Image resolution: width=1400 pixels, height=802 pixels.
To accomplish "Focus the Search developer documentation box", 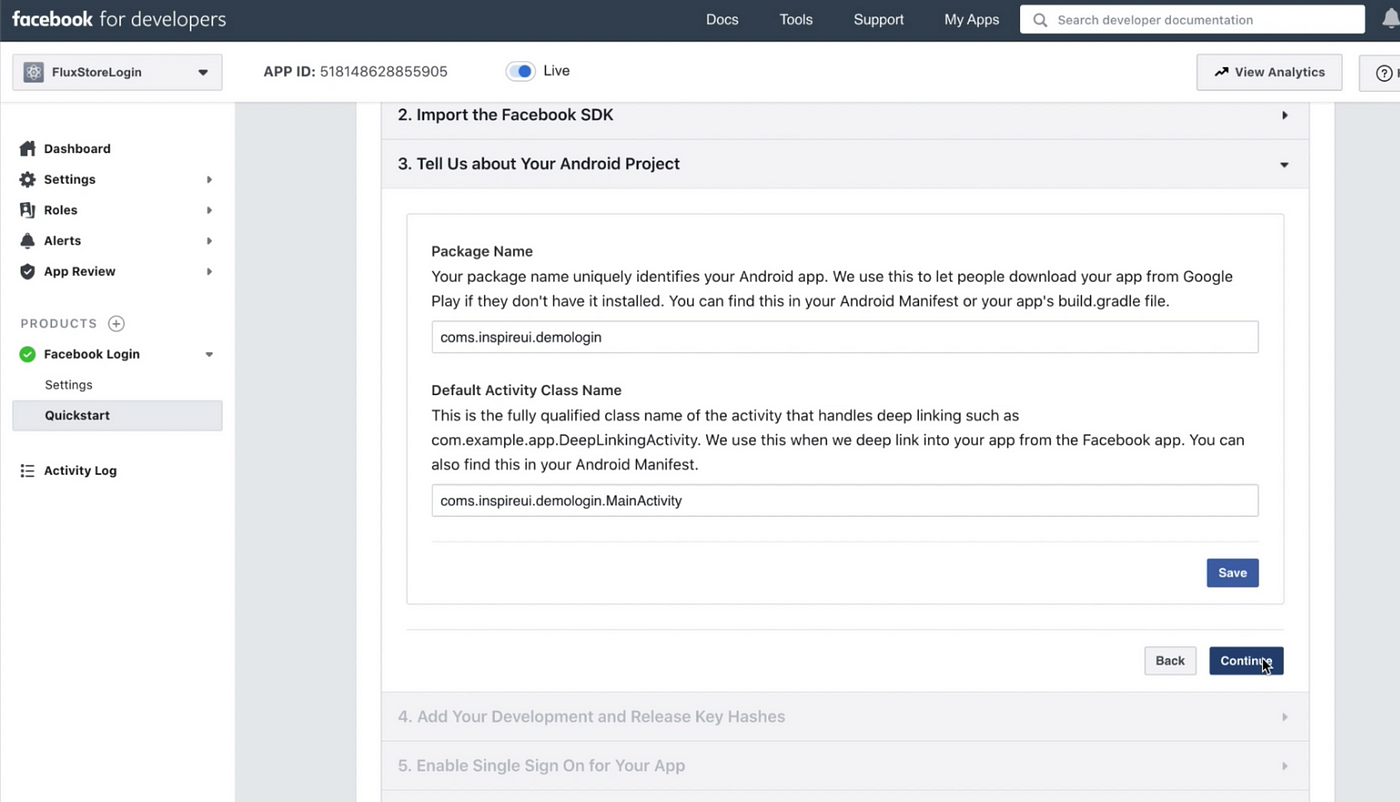I will [1192, 20].
